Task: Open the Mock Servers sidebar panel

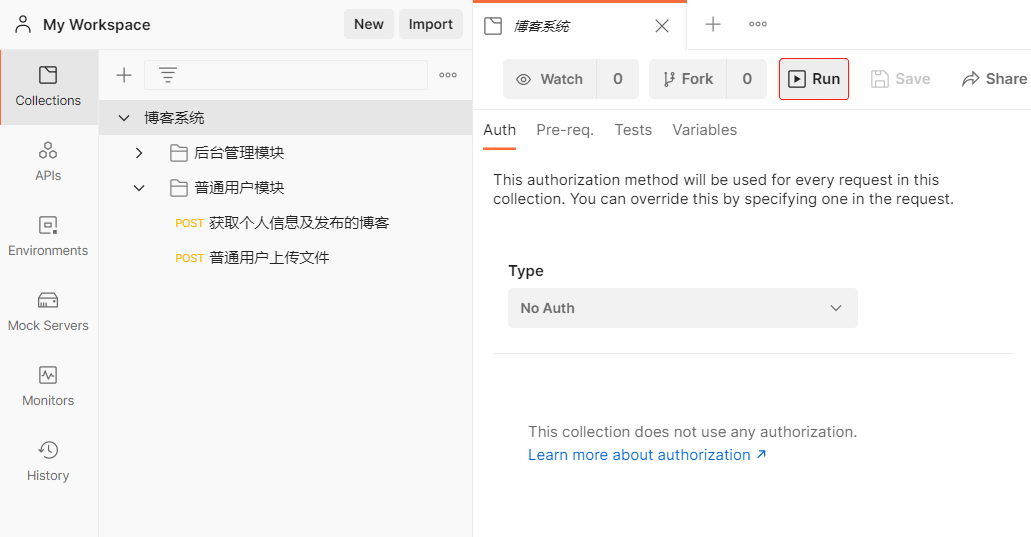Action: tap(48, 312)
